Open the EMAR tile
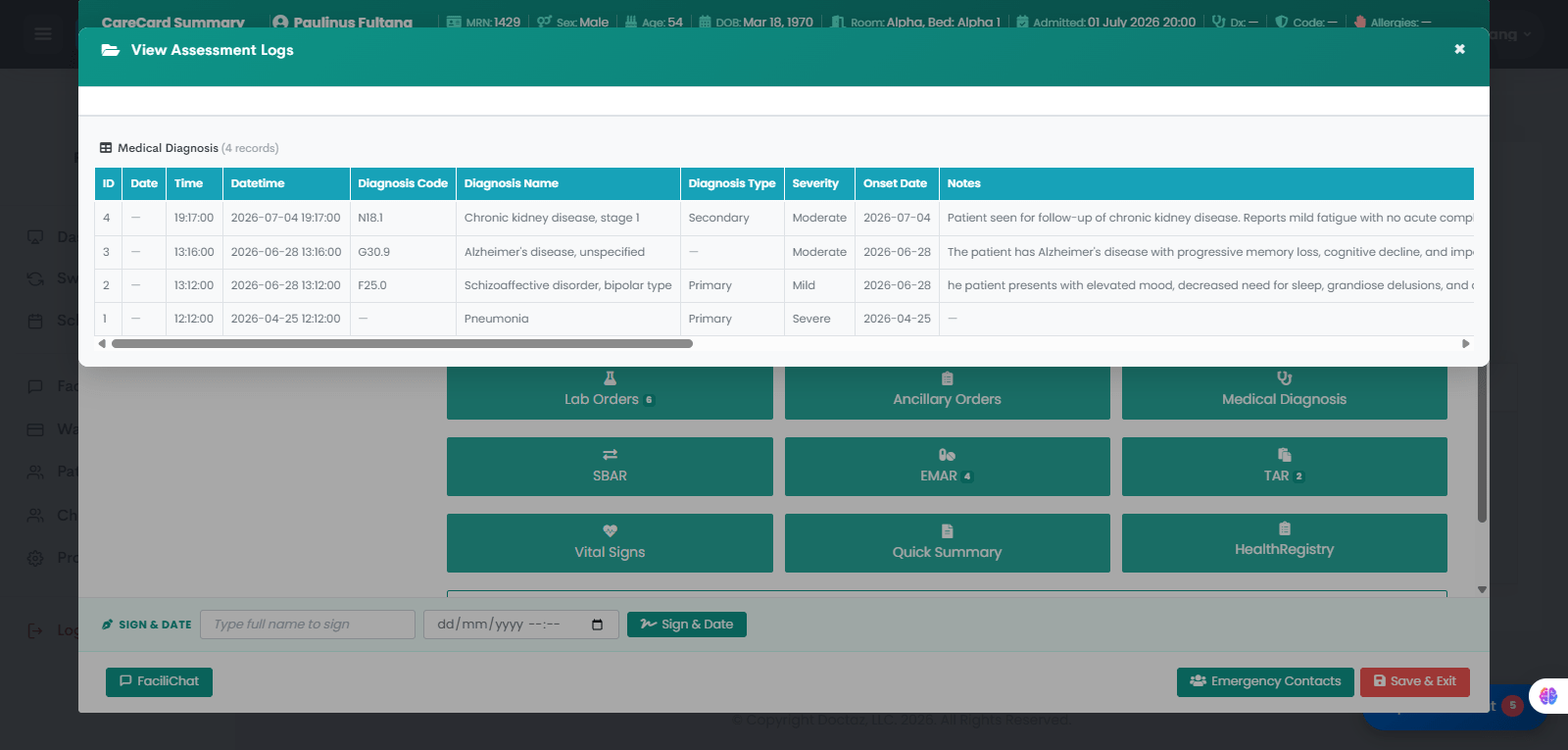This screenshot has height=750, width=1568. click(x=947, y=467)
